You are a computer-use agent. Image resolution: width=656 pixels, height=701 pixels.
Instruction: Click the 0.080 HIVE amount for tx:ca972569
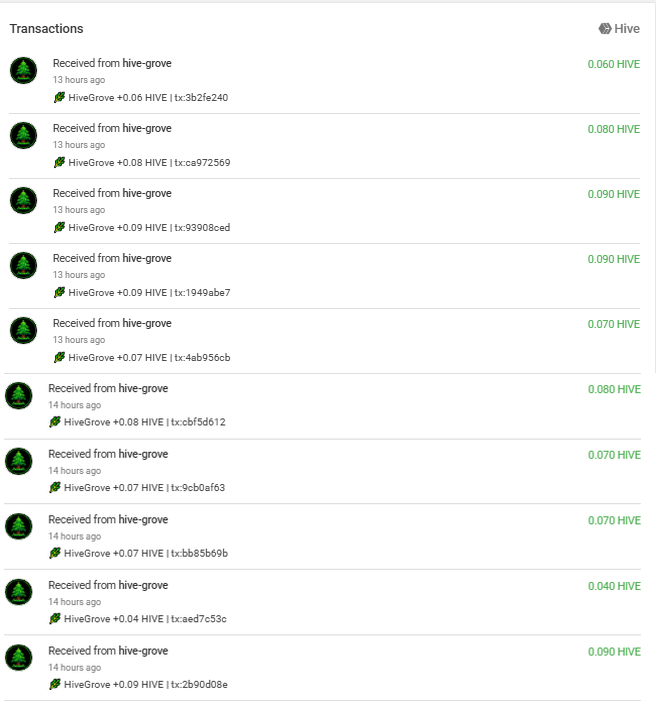point(614,129)
